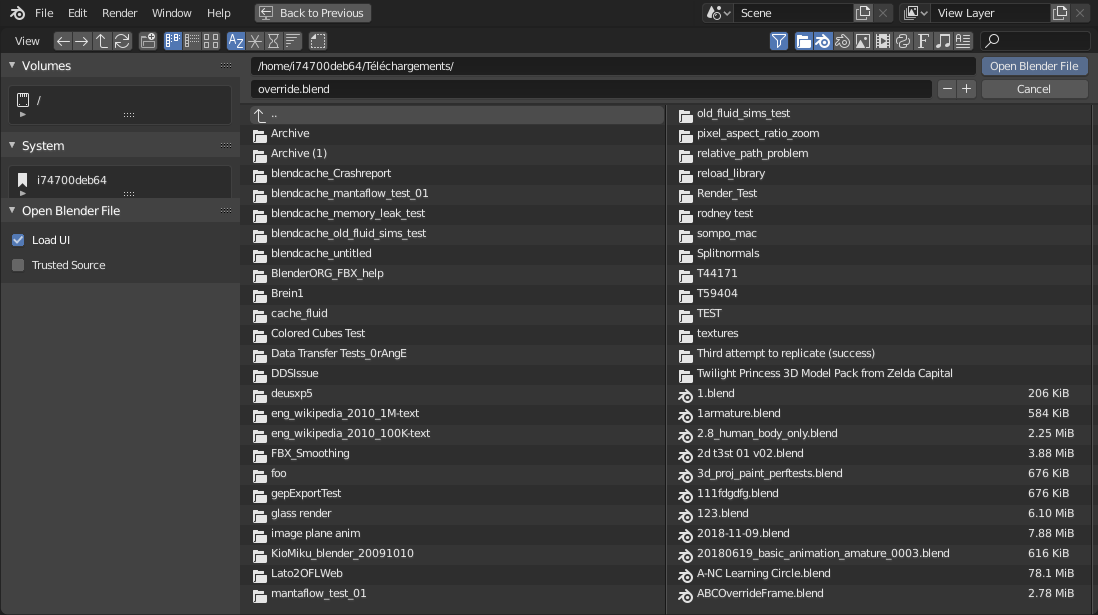Select the blendcache_Crashreport folder

pyautogui.click(x=457, y=174)
